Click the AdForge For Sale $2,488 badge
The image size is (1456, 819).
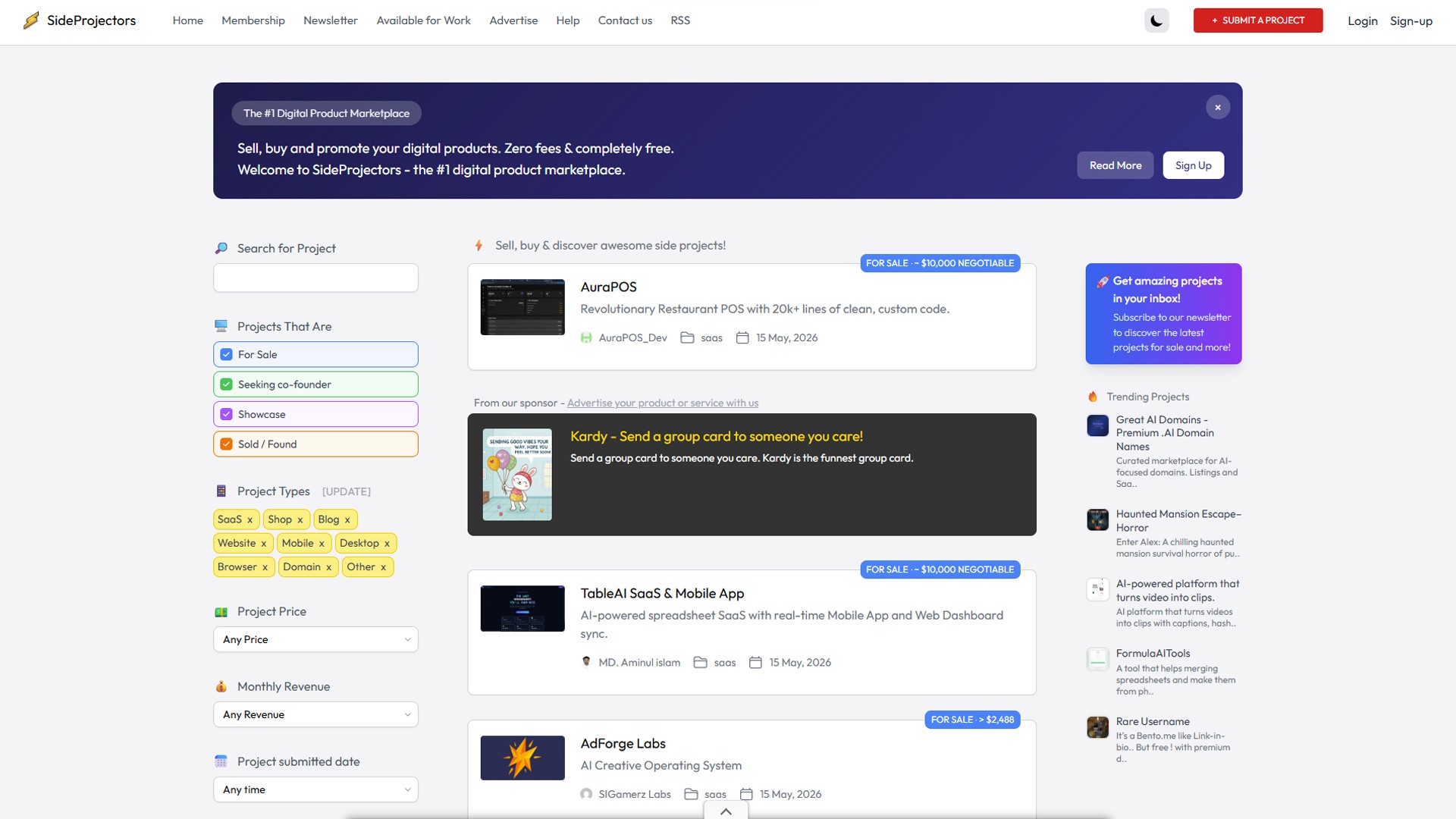tap(972, 720)
